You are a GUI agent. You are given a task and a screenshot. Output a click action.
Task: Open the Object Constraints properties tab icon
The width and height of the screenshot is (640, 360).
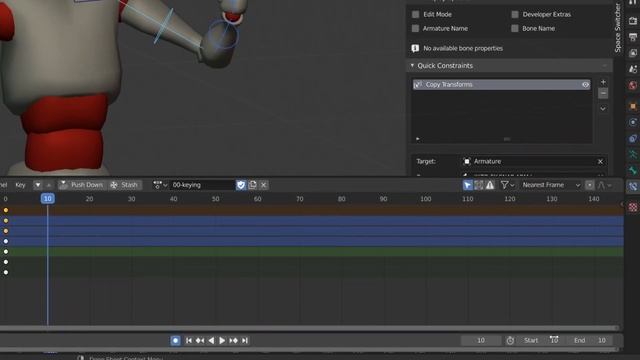coord(633,138)
